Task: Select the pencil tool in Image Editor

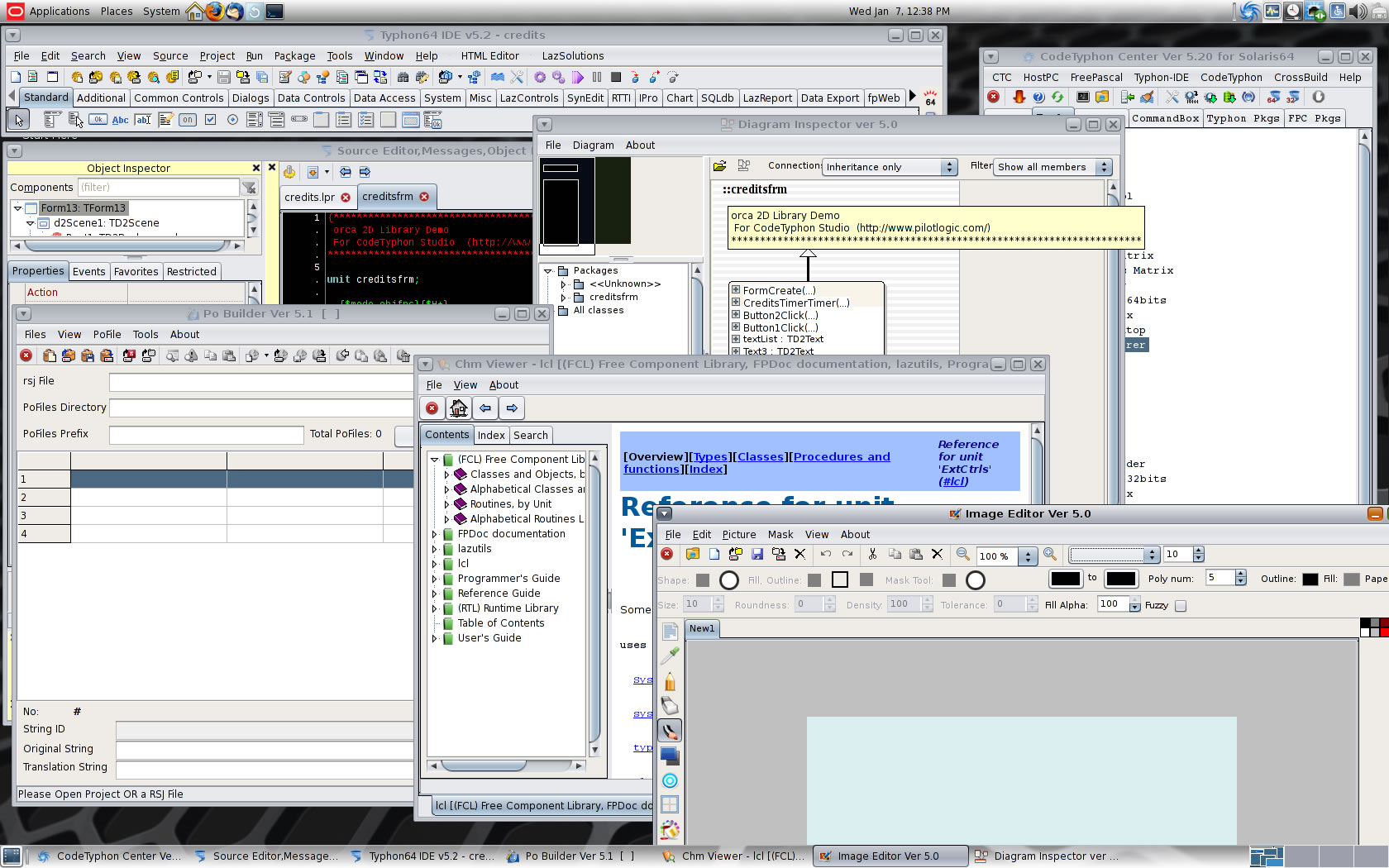Action: [x=670, y=680]
